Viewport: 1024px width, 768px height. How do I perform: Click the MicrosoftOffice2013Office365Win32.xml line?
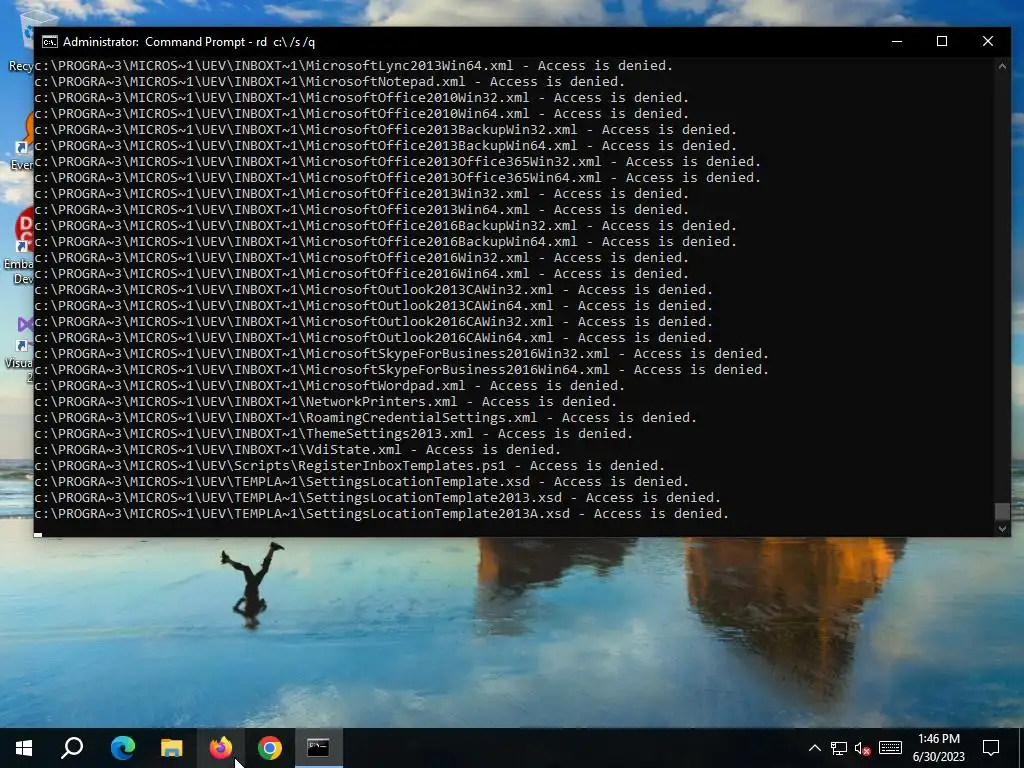click(398, 161)
